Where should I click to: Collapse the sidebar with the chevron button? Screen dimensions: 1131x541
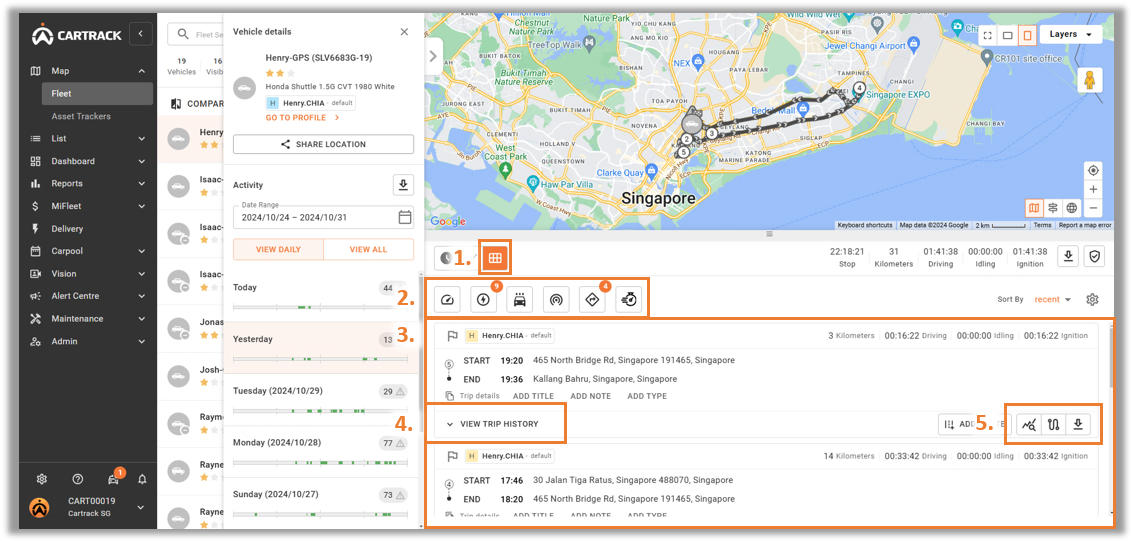(141, 33)
